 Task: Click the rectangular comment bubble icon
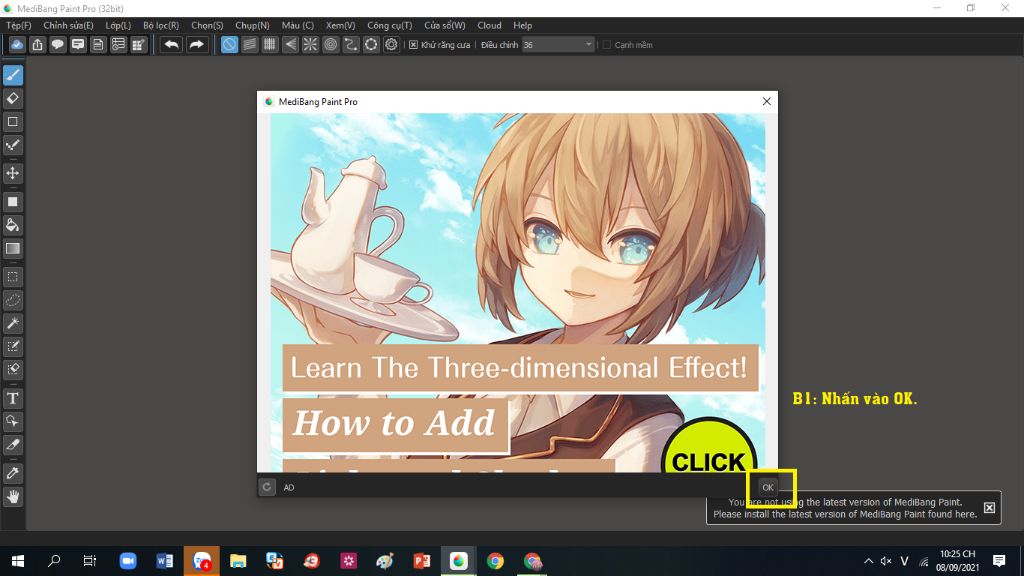[x=78, y=44]
